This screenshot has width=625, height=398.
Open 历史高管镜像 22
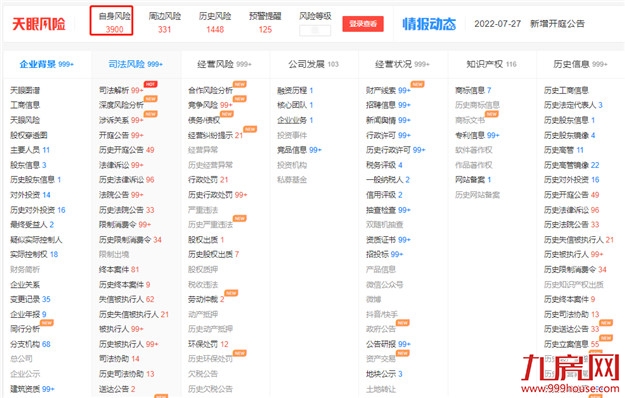point(572,165)
